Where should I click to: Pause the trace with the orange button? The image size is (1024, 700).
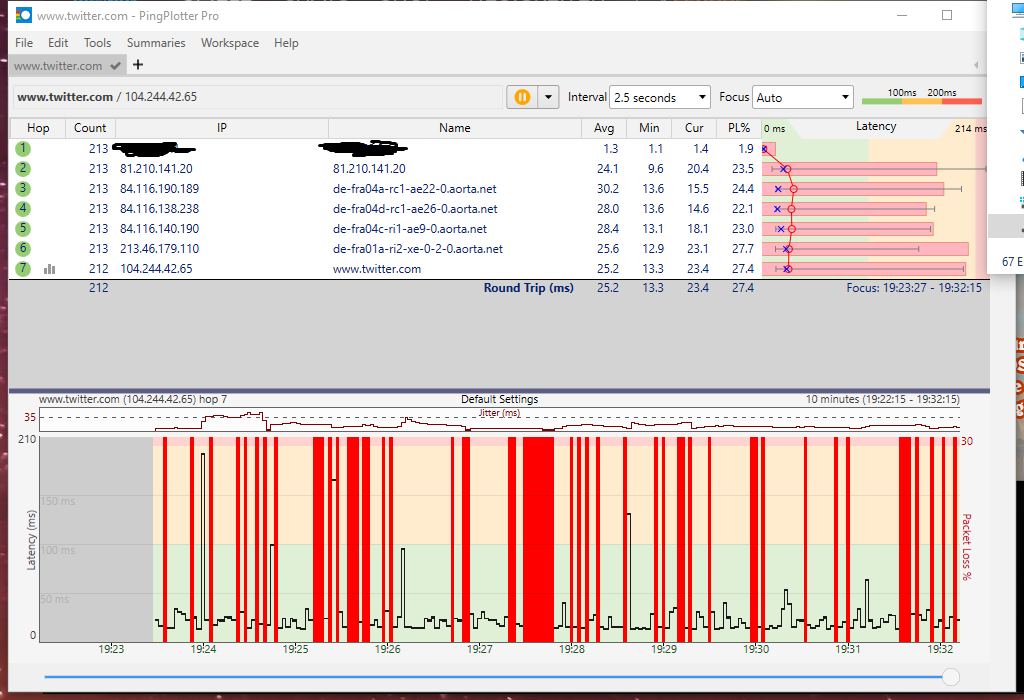tap(521, 97)
